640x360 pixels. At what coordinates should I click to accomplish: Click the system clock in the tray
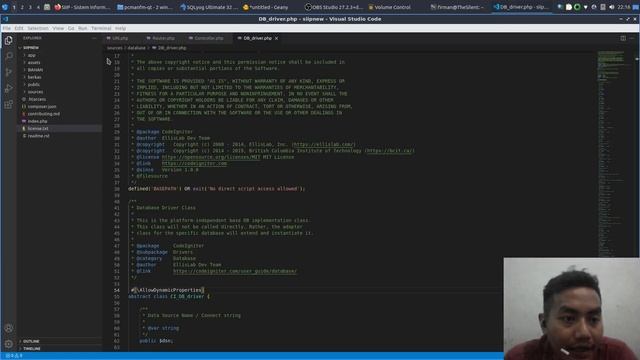pos(624,7)
